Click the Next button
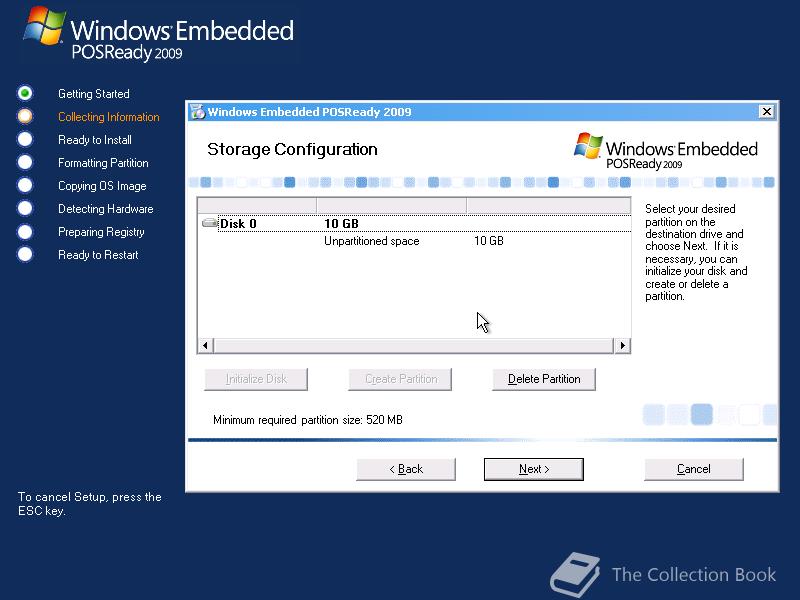800x600 pixels. click(x=533, y=469)
